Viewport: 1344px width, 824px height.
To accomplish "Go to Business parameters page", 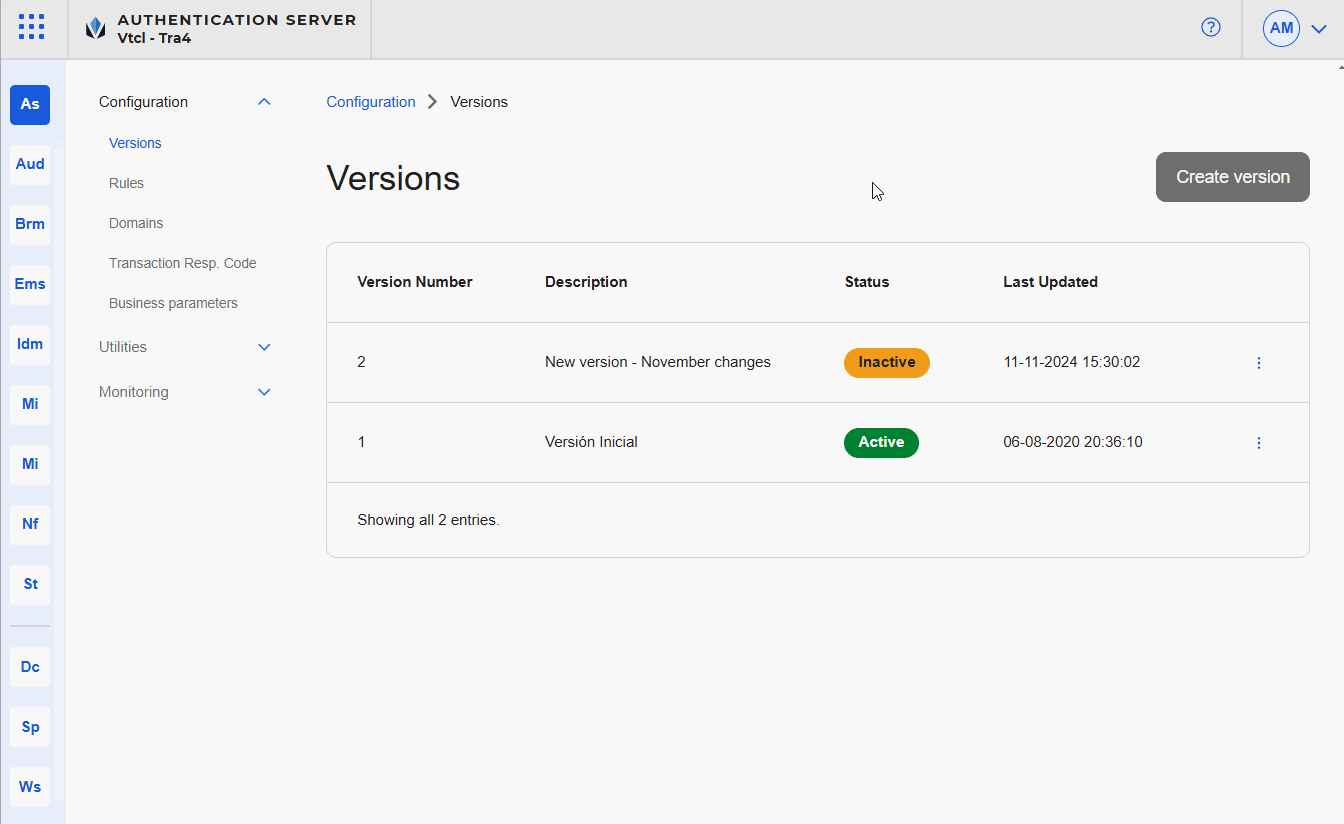I will [x=173, y=303].
